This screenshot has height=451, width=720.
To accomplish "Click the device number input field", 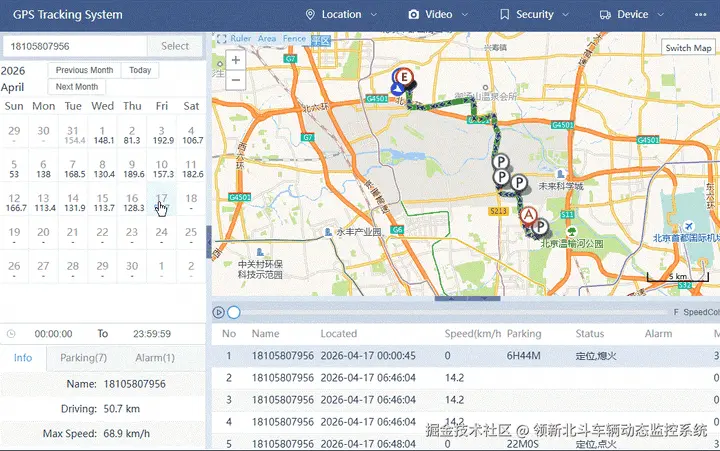I will [75, 46].
